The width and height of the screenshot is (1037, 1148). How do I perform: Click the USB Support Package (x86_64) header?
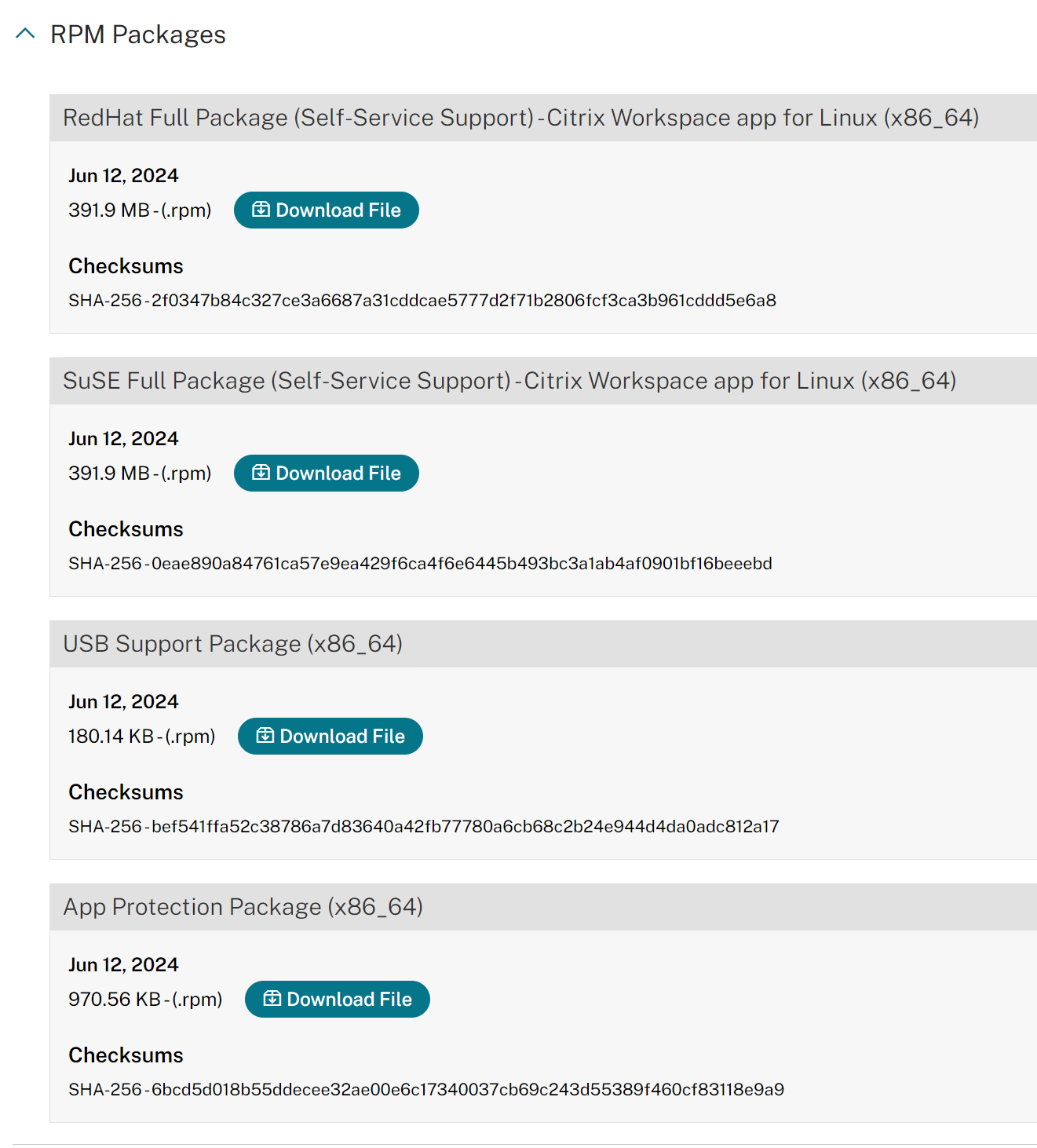[232, 644]
